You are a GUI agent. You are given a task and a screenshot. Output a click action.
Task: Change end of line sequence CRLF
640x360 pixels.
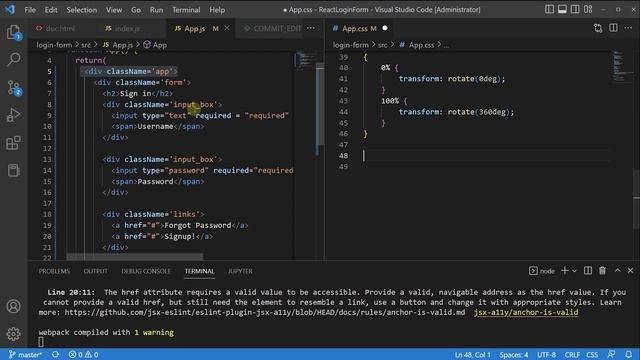[x=572, y=355]
